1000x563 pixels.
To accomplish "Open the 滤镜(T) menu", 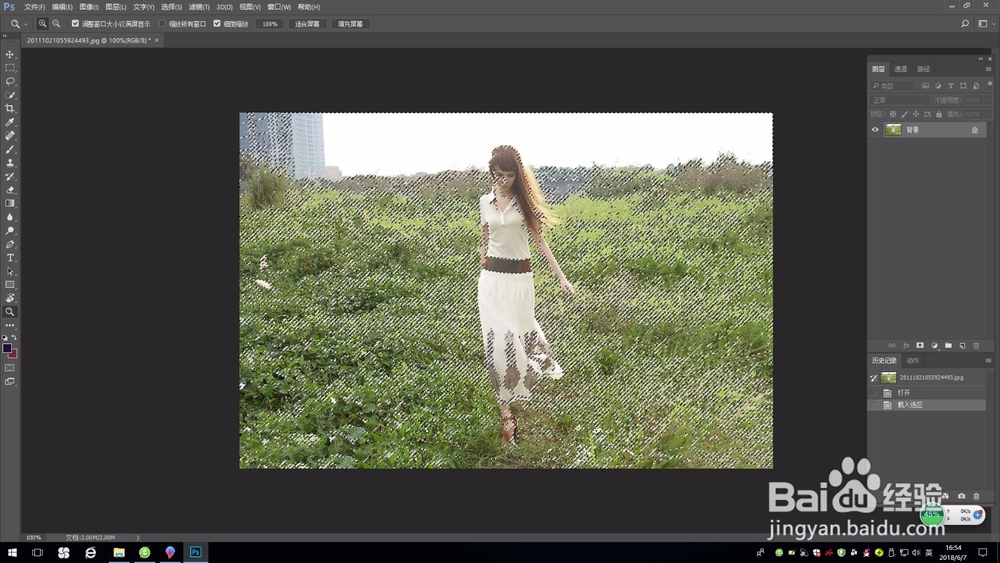I will 199,7.
